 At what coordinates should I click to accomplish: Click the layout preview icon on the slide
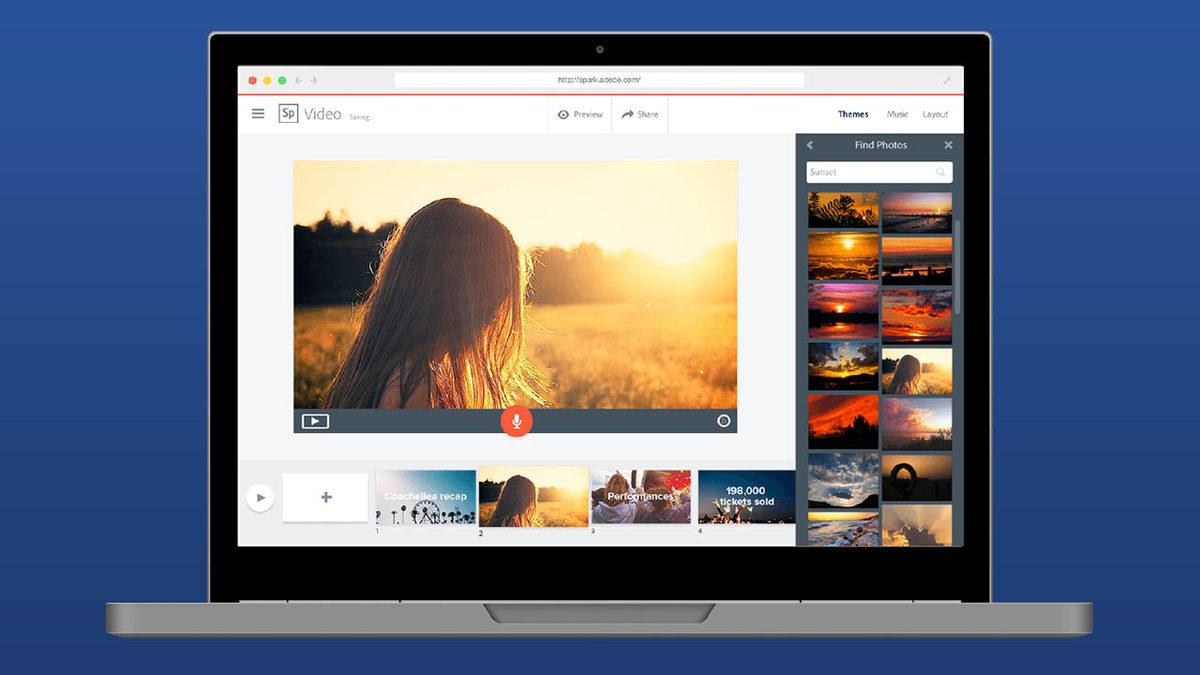point(314,421)
